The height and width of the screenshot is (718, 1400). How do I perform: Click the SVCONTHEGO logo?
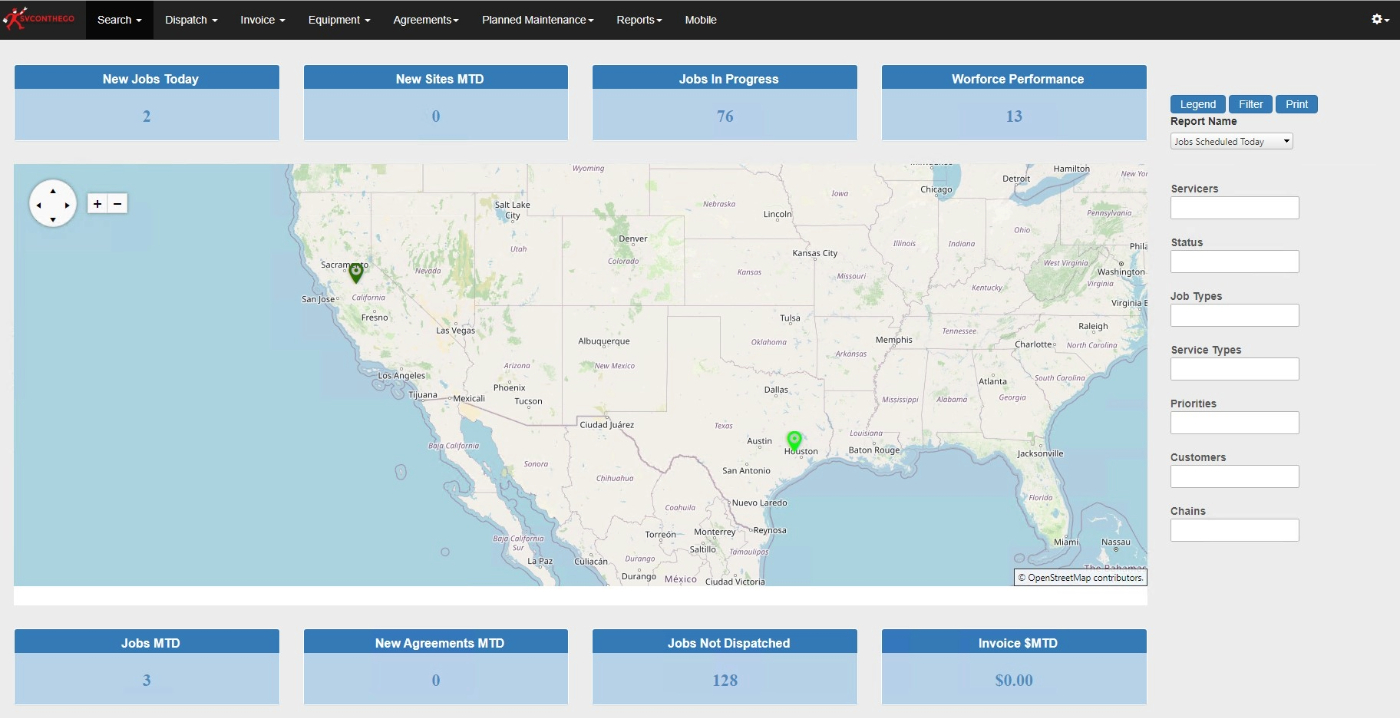(40, 19)
